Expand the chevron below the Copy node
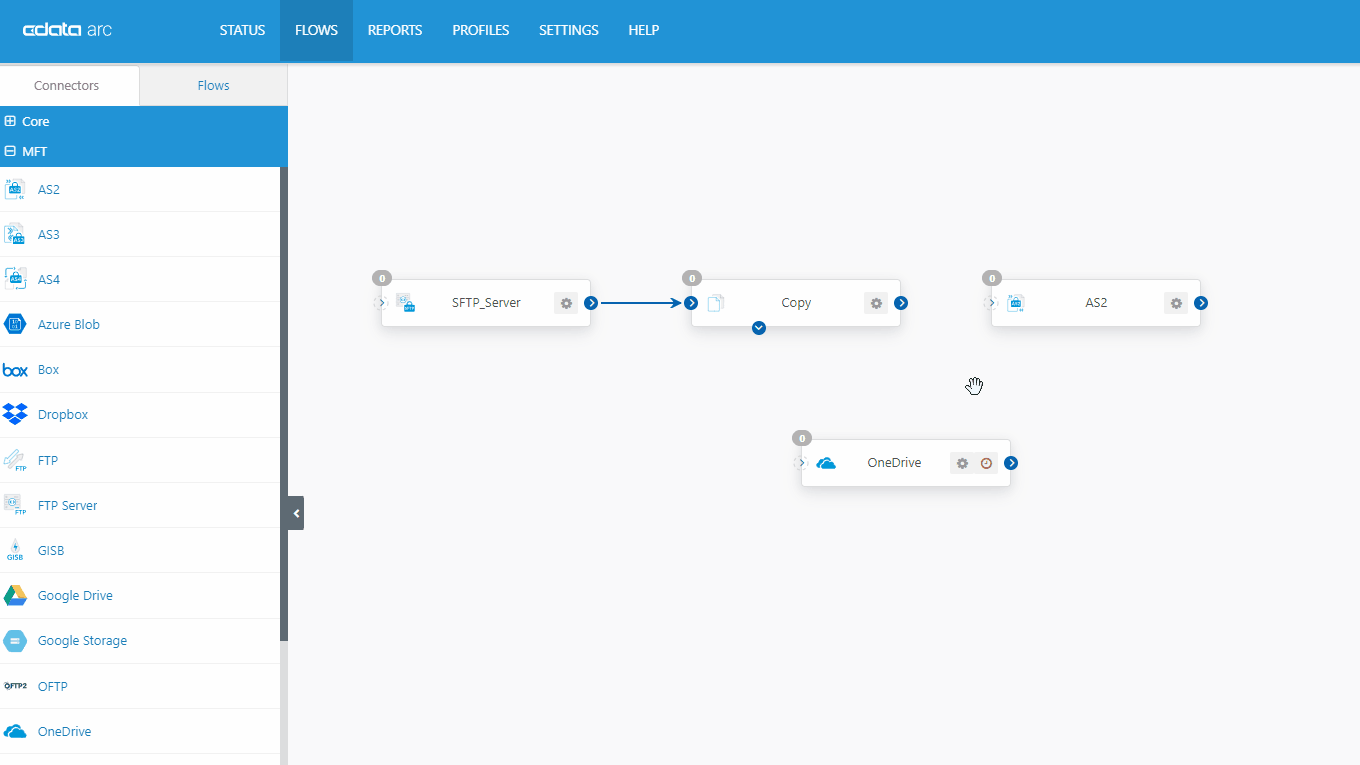 coord(758,328)
